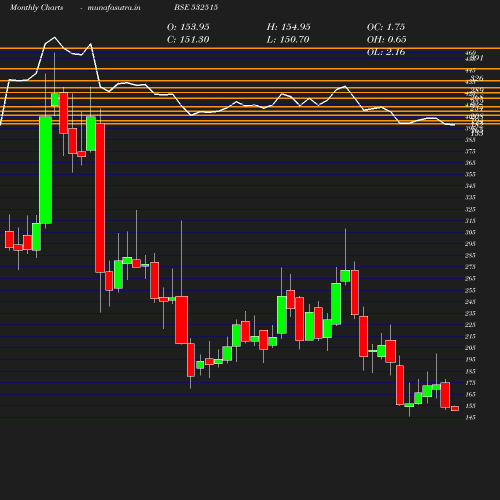Click the 235 price axis label
Viewport: 500px width, 500px height.
(x=470, y=313)
